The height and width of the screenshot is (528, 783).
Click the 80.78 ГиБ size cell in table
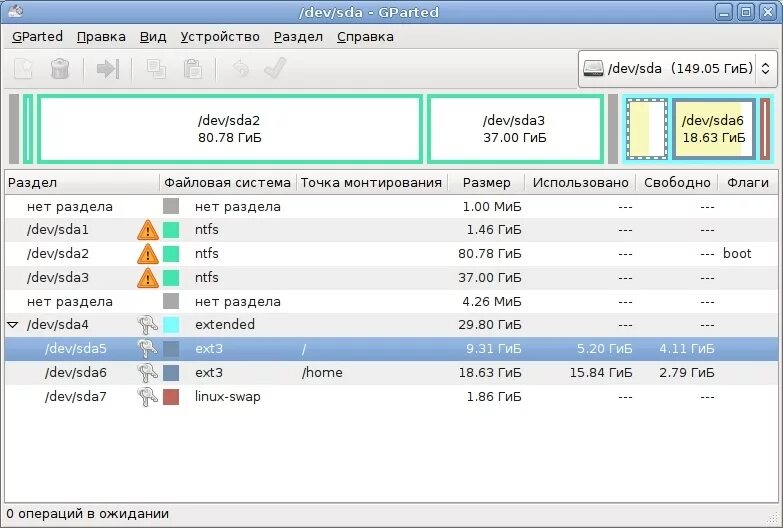tap(490, 254)
